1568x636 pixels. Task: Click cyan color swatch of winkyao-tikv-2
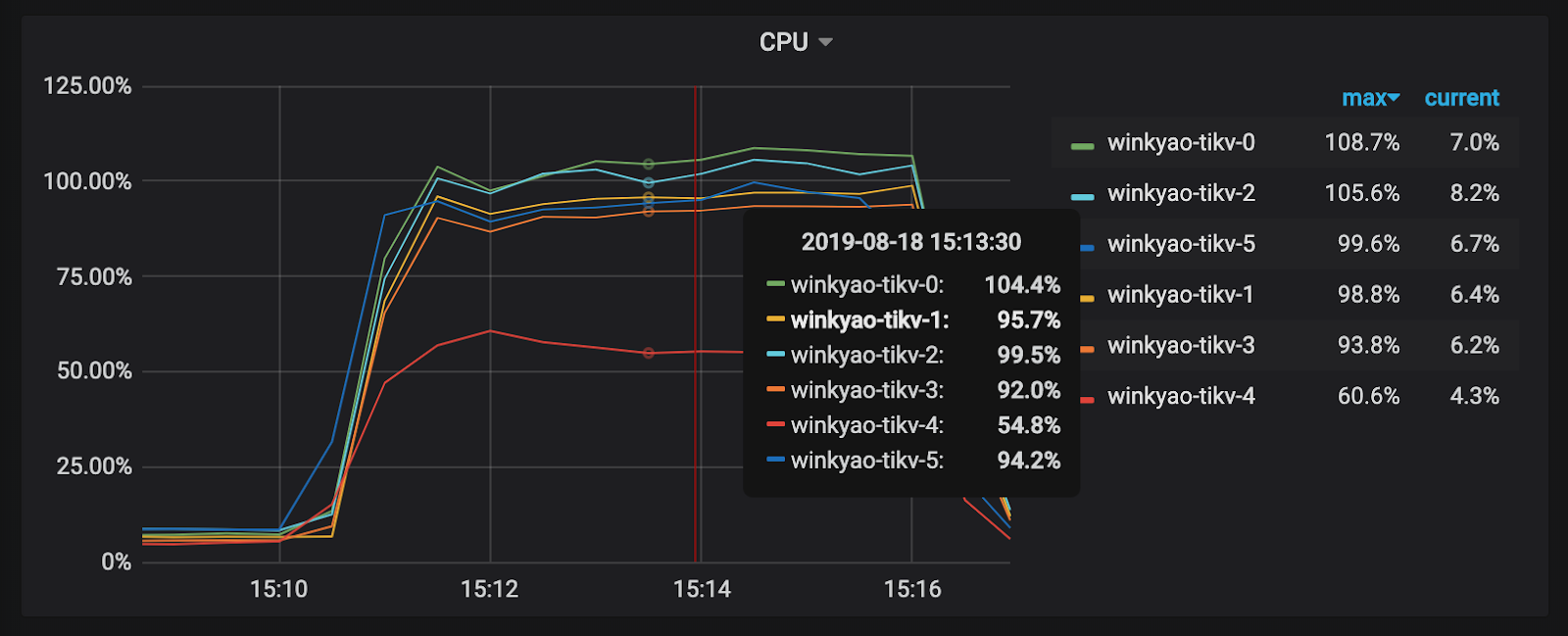click(x=1082, y=197)
